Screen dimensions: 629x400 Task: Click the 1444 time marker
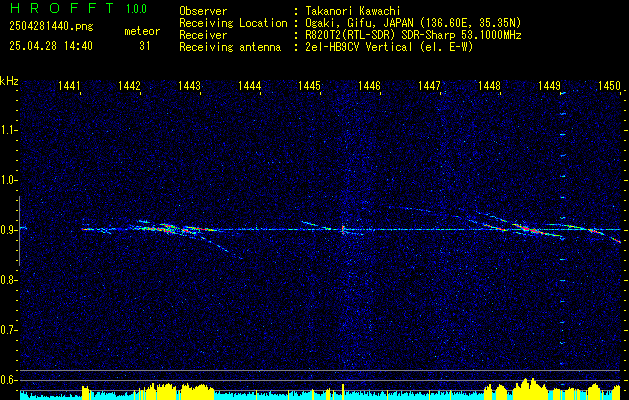coord(250,86)
